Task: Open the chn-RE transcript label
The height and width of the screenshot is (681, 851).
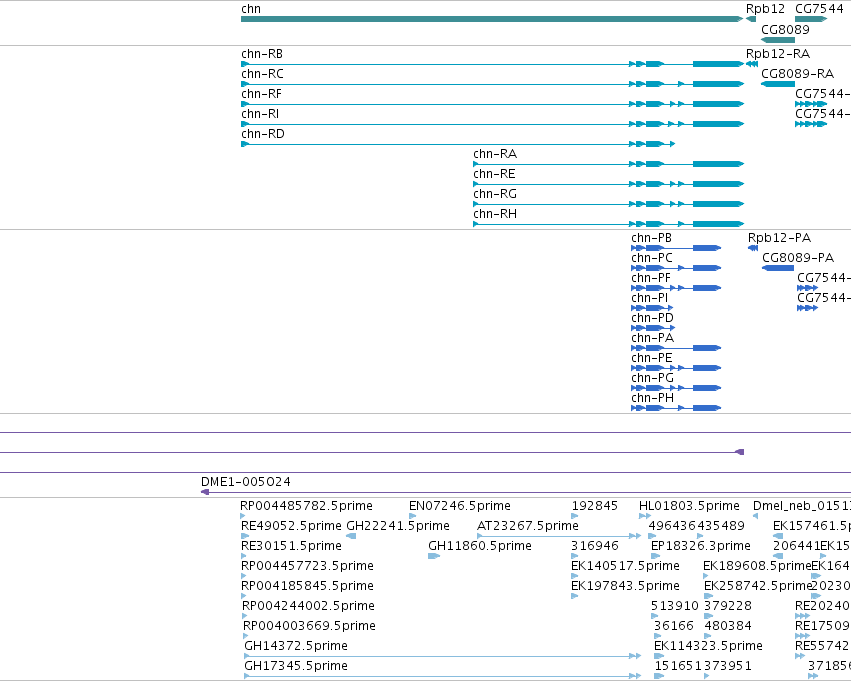Action: (x=494, y=174)
